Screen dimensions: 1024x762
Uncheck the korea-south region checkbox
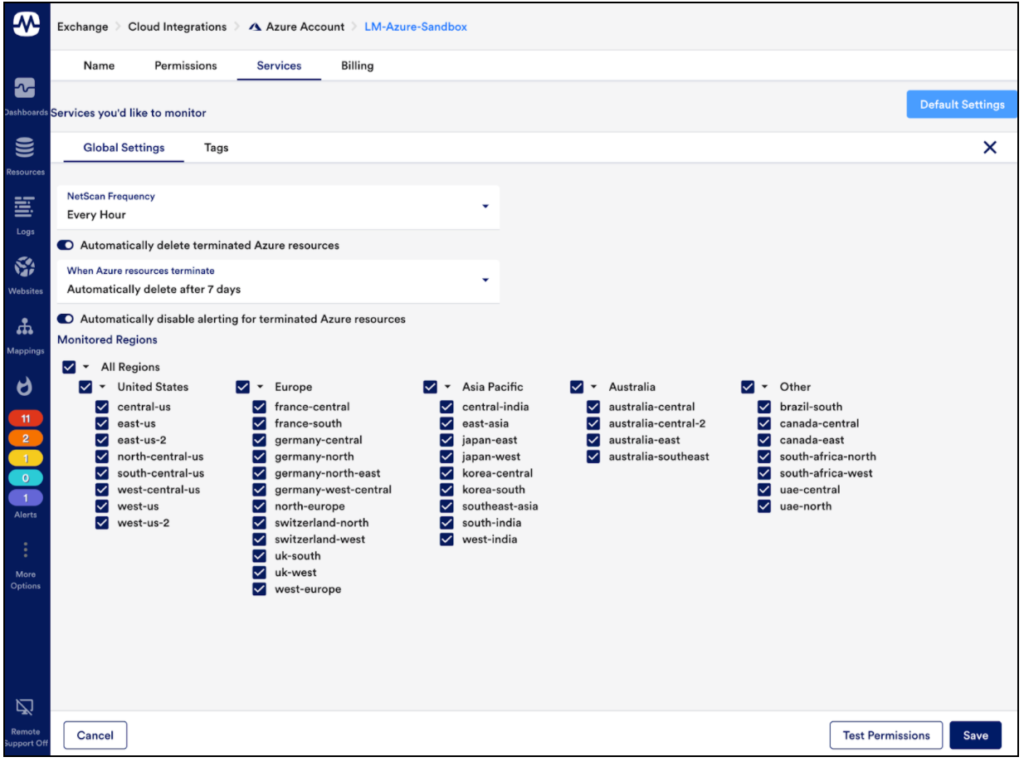click(x=447, y=490)
